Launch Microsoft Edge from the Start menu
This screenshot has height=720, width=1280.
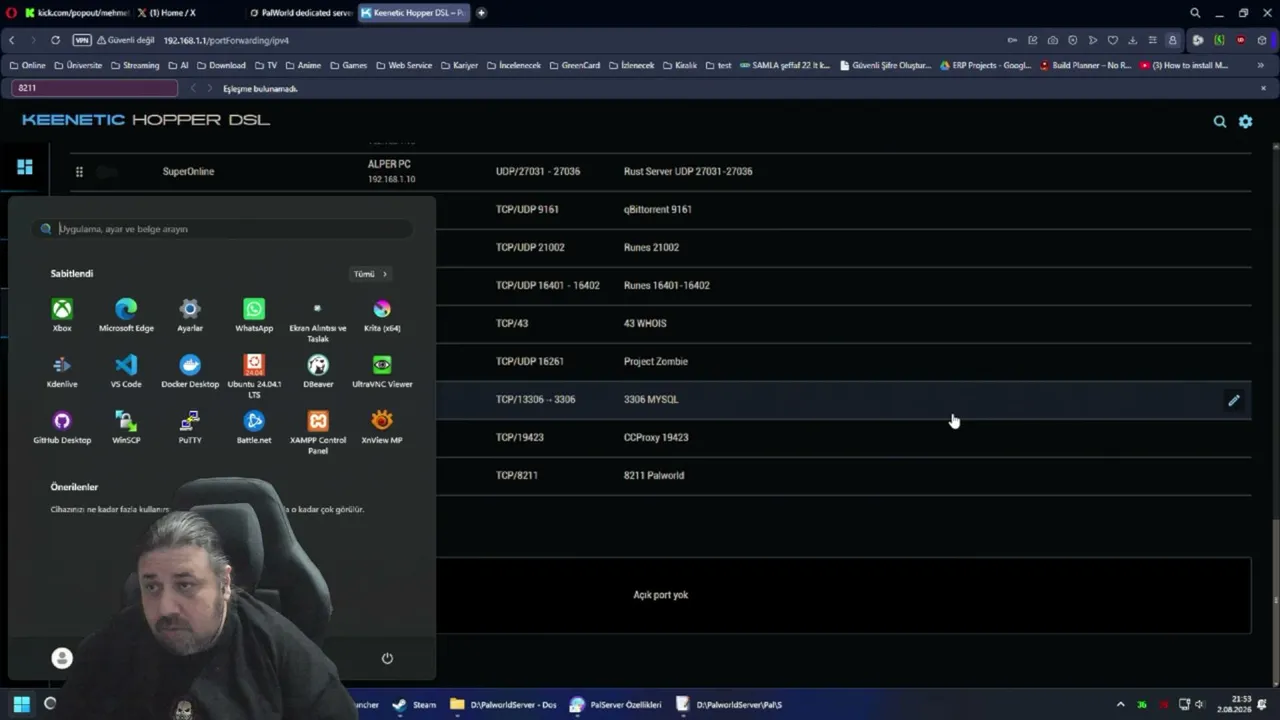126,314
